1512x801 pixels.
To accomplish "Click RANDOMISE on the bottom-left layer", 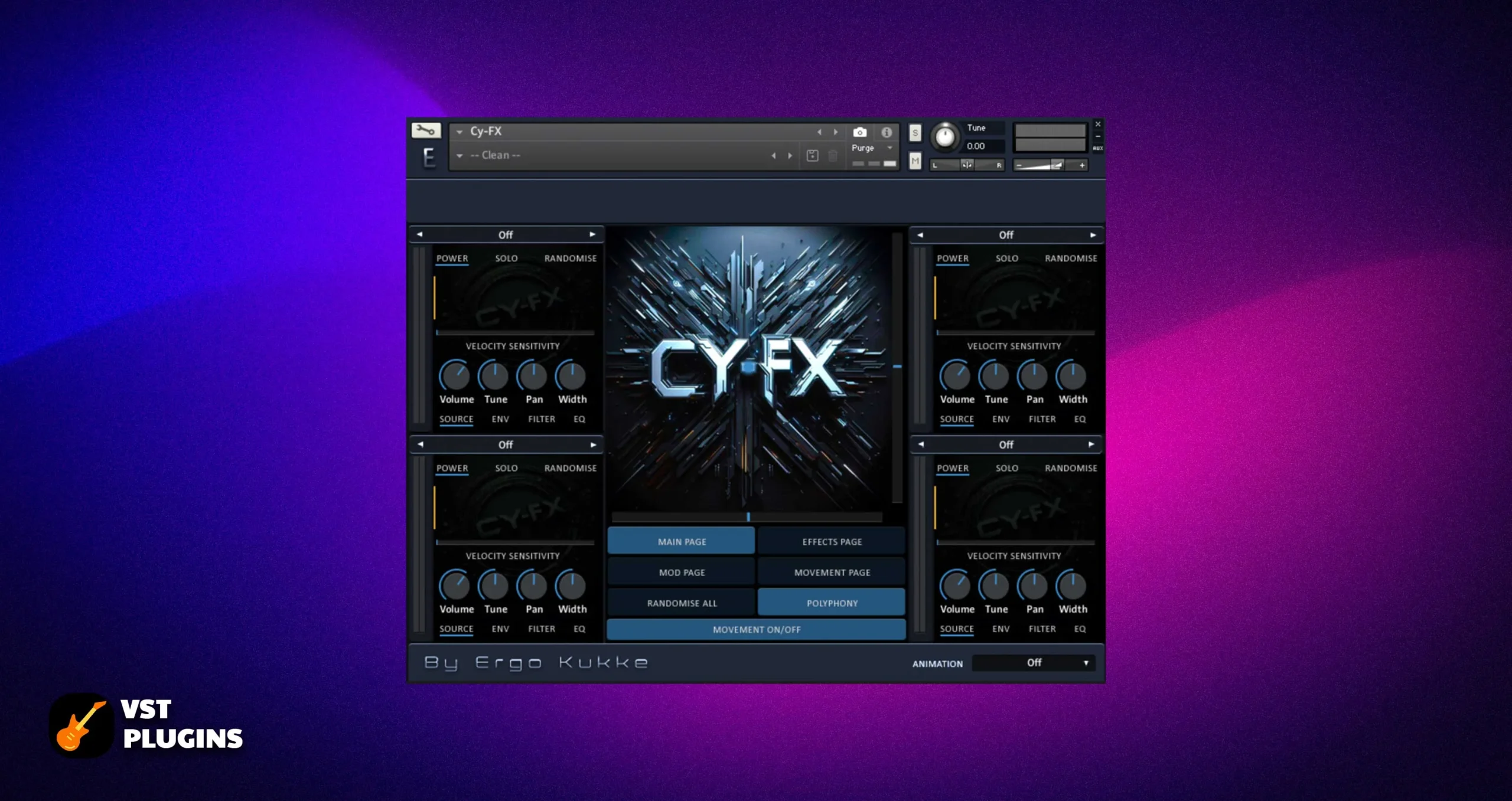I will [571, 468].
